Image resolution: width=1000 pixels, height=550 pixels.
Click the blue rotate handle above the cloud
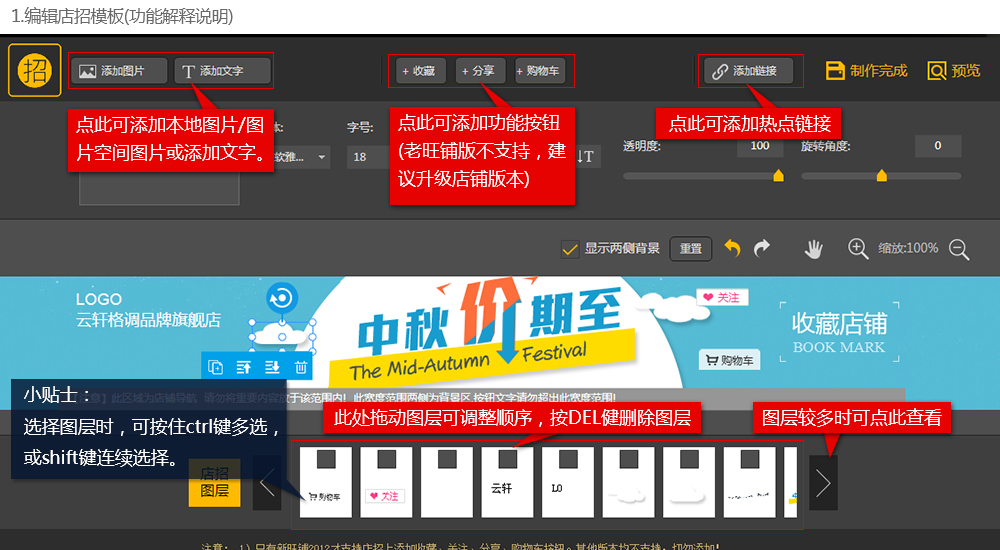[282, 298]
